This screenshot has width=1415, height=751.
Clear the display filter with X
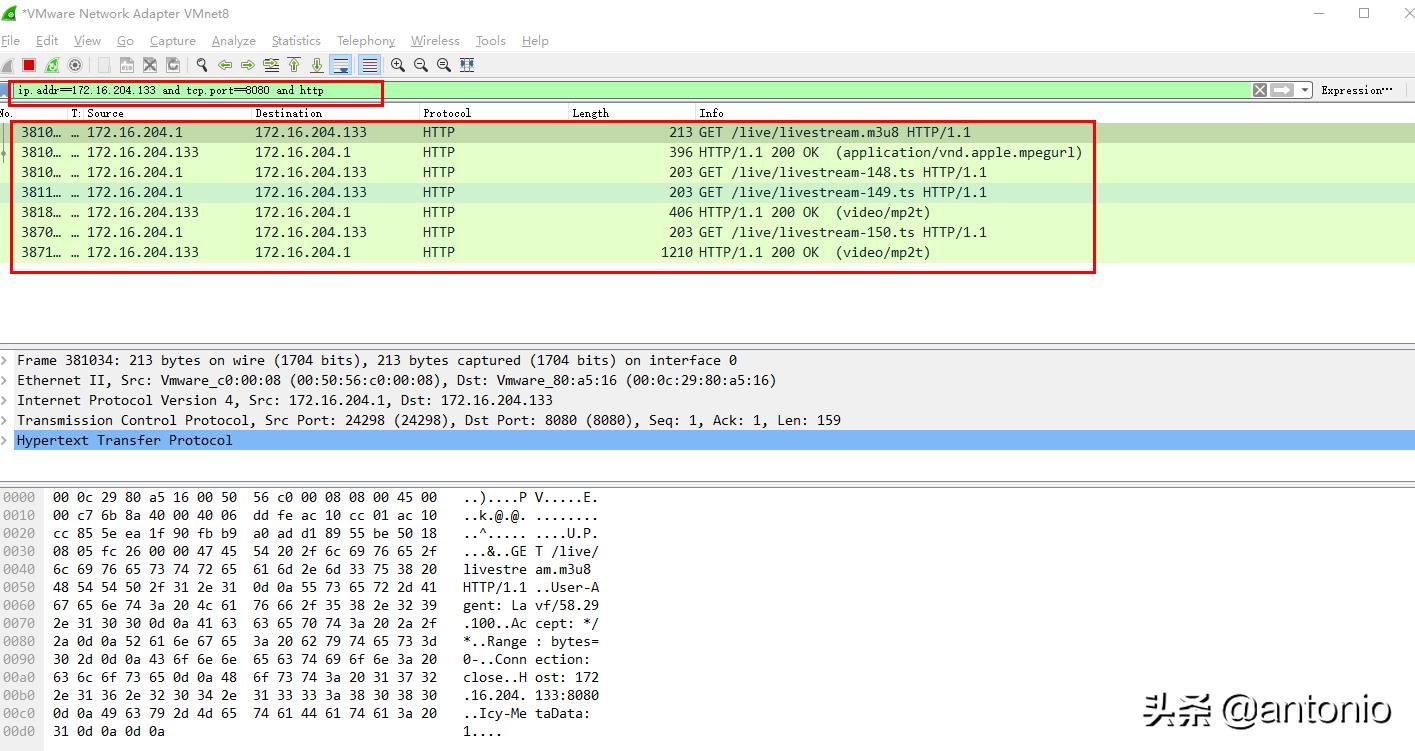(x=1260, y=90)
